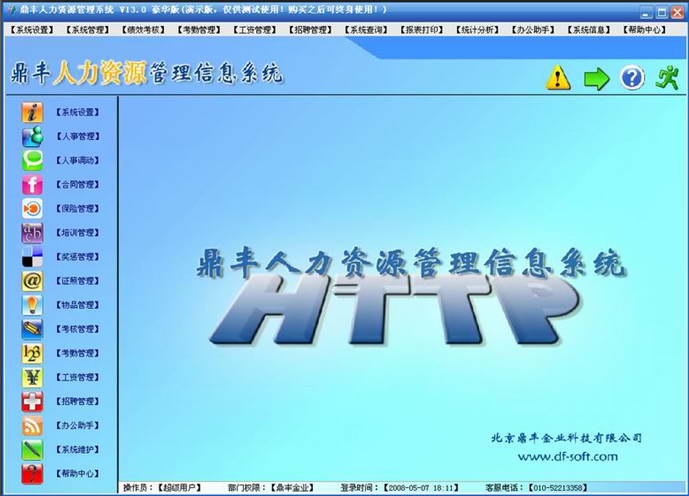The height and width of the screenshot is (496, 689).
Task: Open the yen-sign 工资管理 sidebar icon
Action: (33, 377)
